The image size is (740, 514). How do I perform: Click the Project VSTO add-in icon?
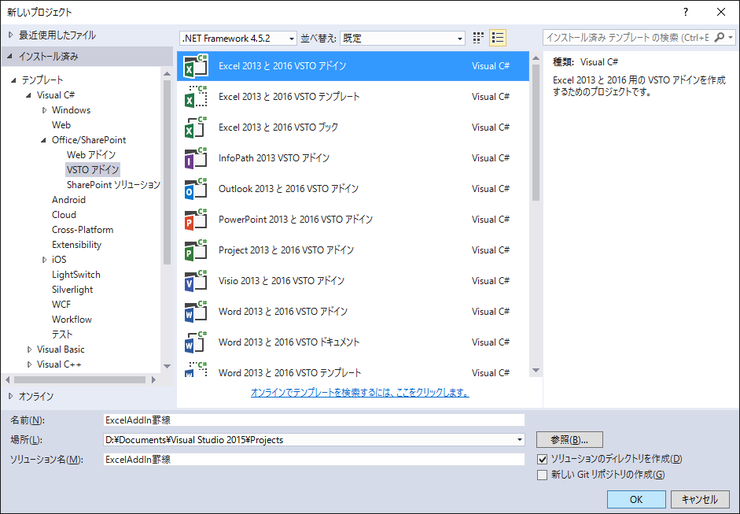click(x=196, y=250)
